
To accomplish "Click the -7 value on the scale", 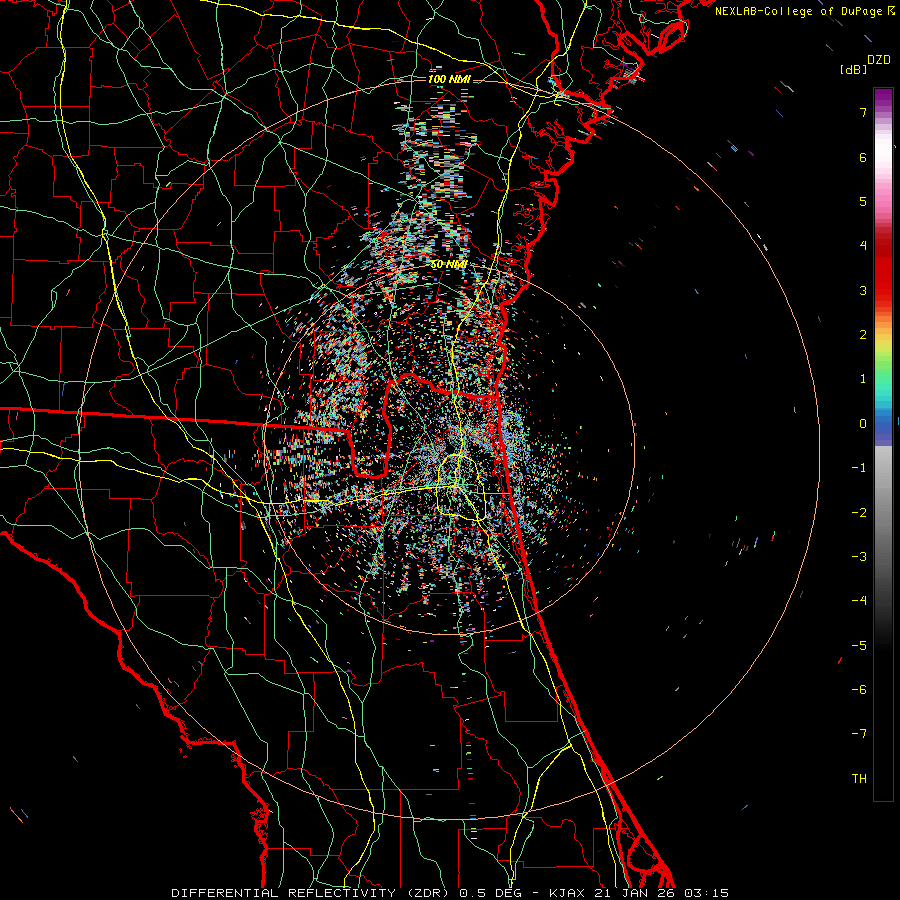I will [859, 734].
